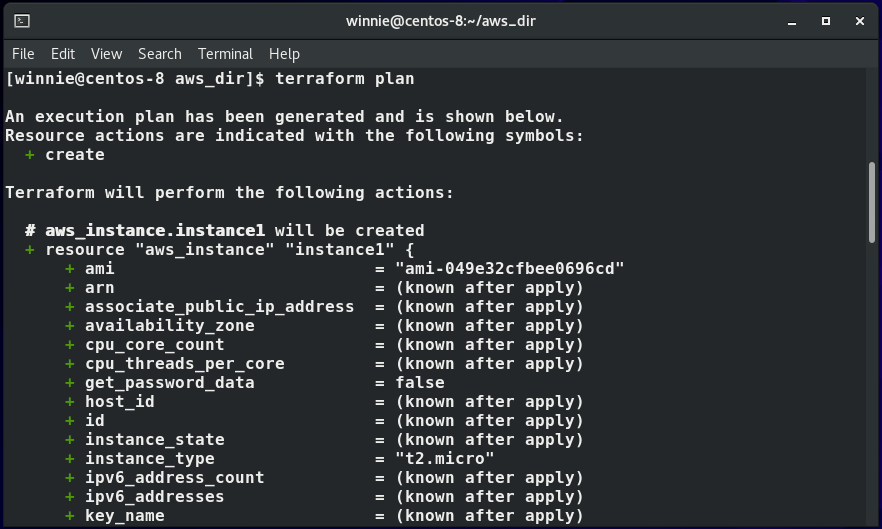The image size is (882, 529).
Task: Maximize the terminal window
Action: (x=826, y=21)
